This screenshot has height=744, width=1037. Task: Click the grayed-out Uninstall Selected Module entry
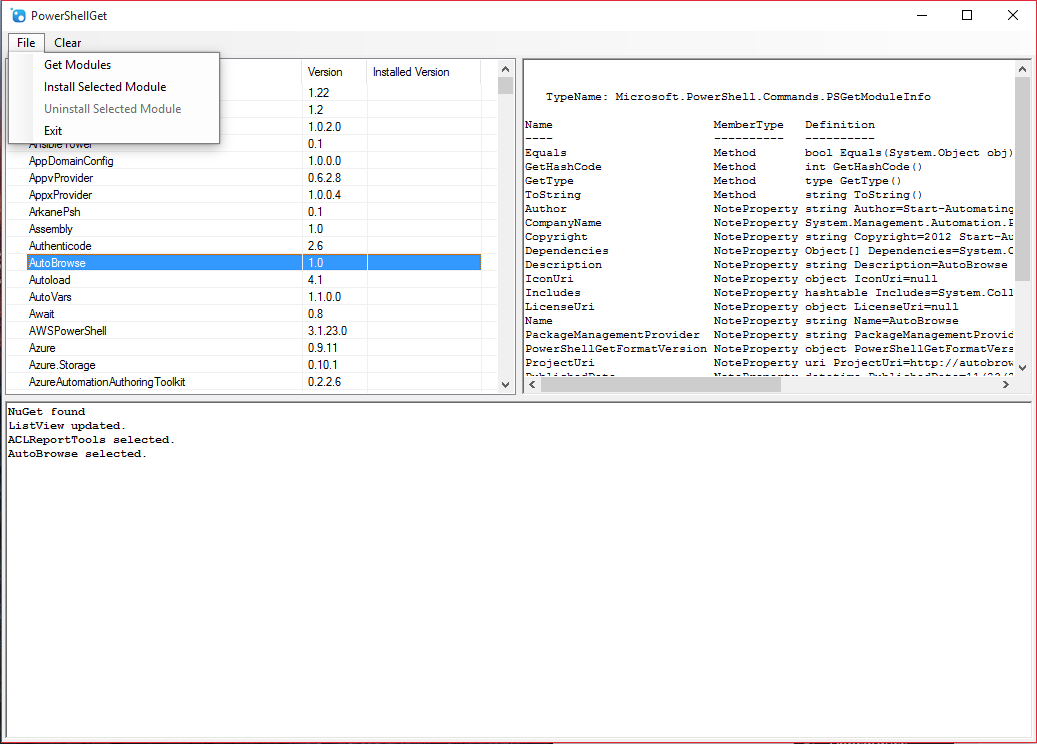click(x=112, y=108)
